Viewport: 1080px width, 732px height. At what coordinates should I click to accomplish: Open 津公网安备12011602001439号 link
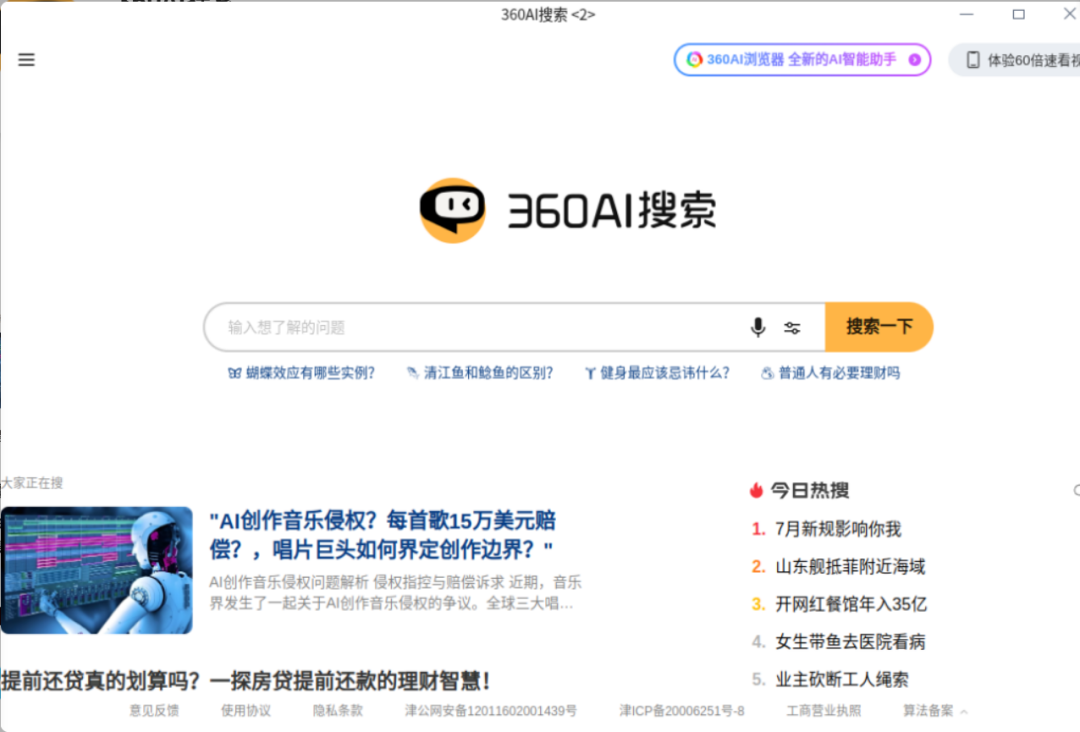(490, 711)
